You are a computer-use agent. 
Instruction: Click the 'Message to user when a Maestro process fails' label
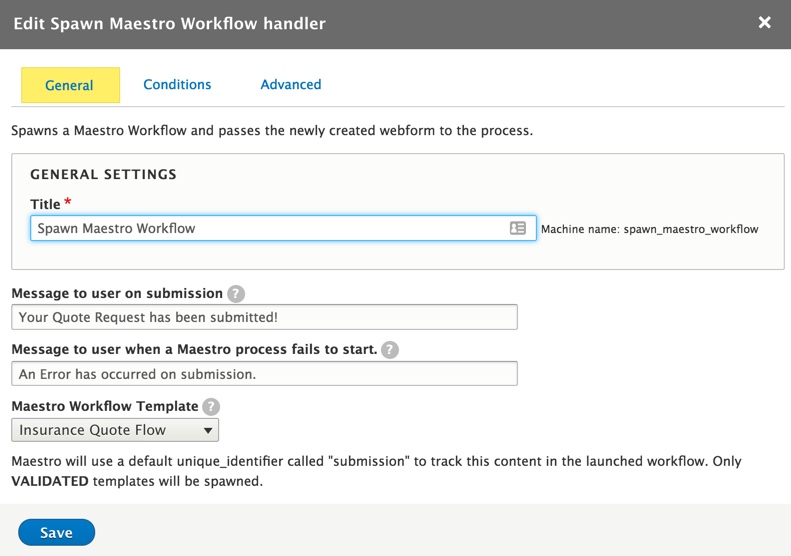194,349
